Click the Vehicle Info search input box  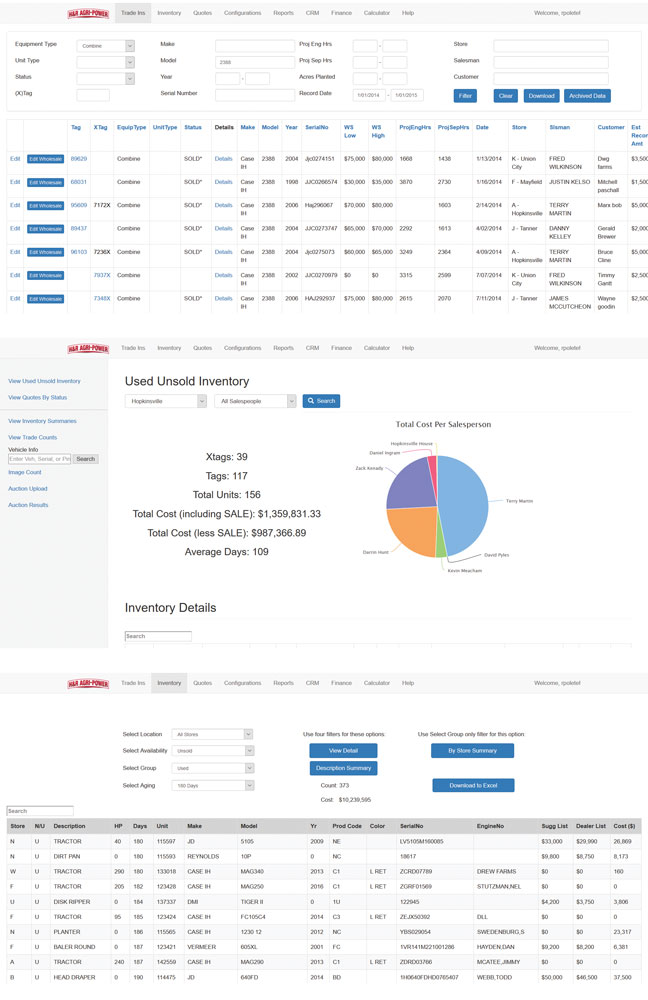tap(39, 459)
